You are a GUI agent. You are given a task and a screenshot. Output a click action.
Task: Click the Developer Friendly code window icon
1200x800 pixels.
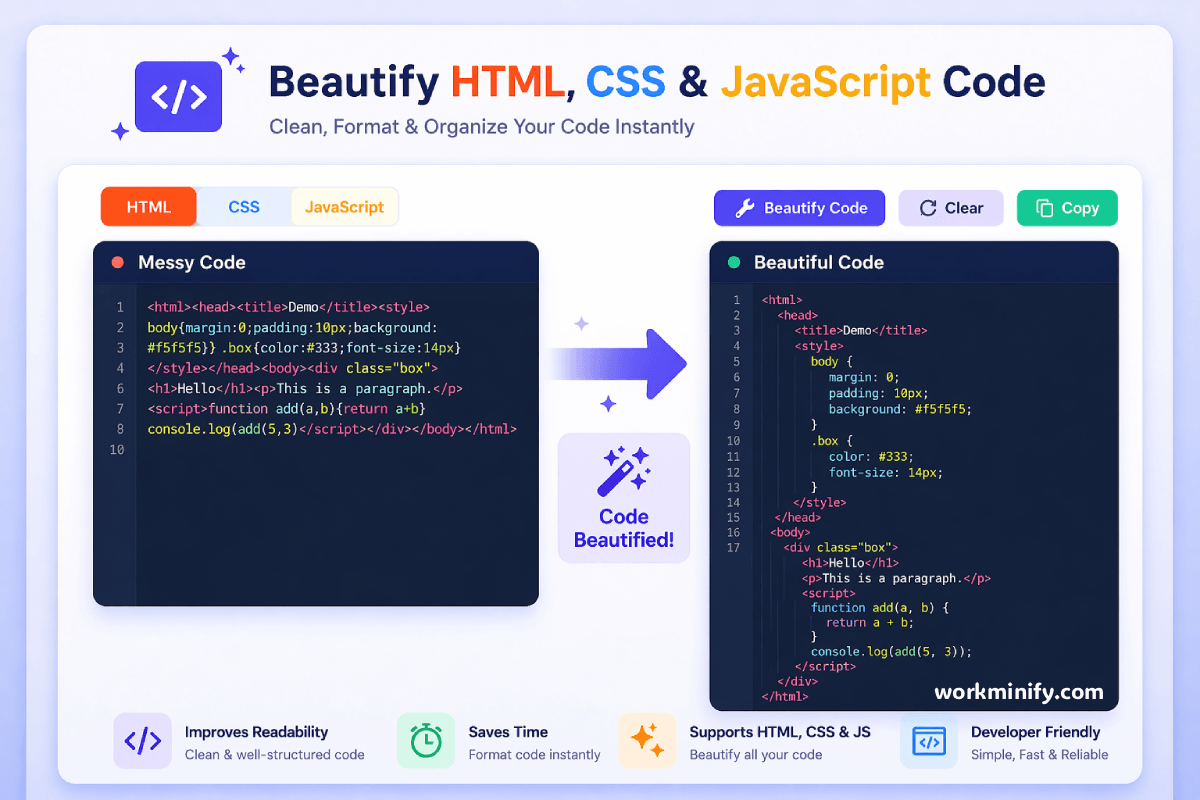(x=928, y=741)
